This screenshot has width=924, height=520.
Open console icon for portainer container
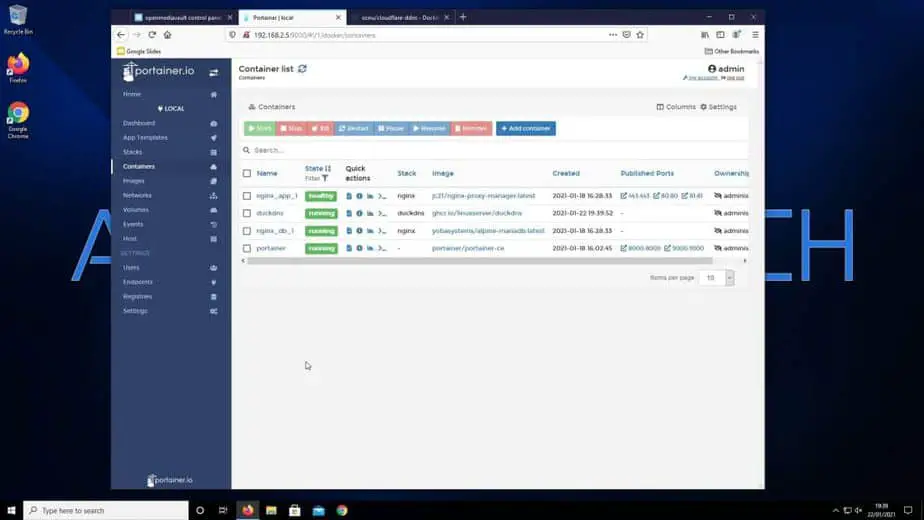click(x=382, y=248)
